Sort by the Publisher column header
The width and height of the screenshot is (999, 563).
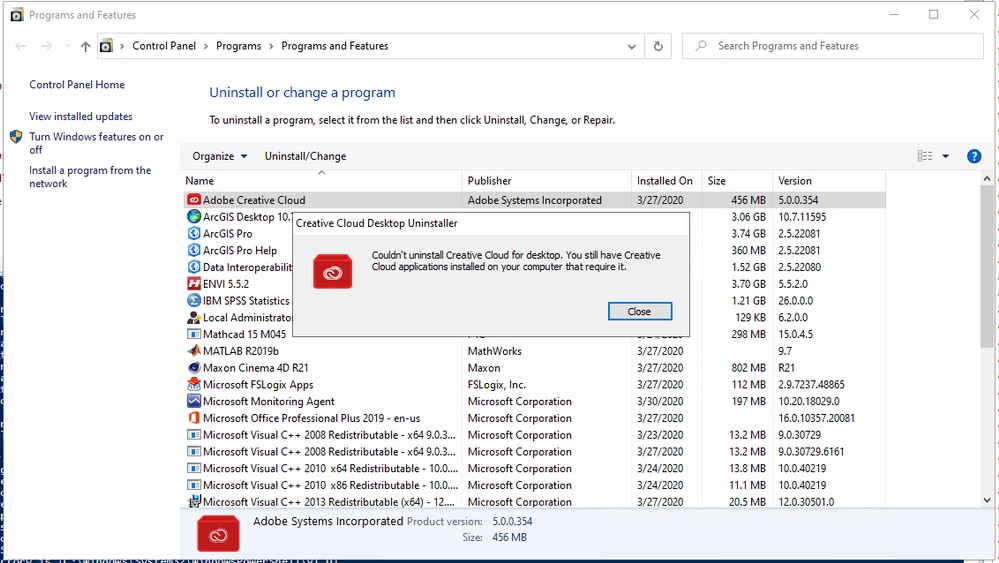(x=547, y=180)
